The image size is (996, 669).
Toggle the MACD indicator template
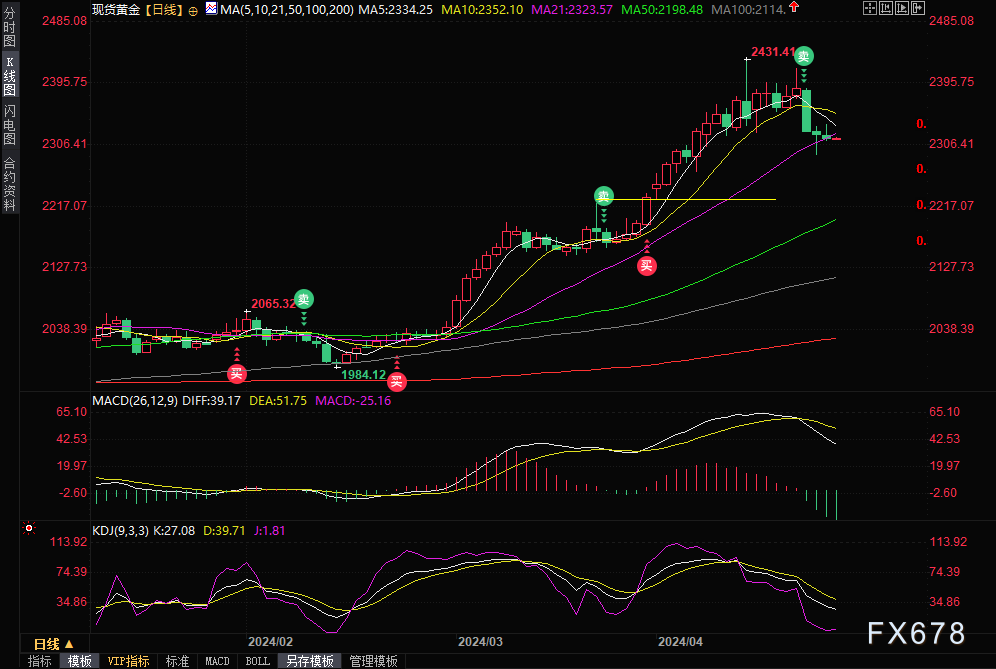point(217,661)
